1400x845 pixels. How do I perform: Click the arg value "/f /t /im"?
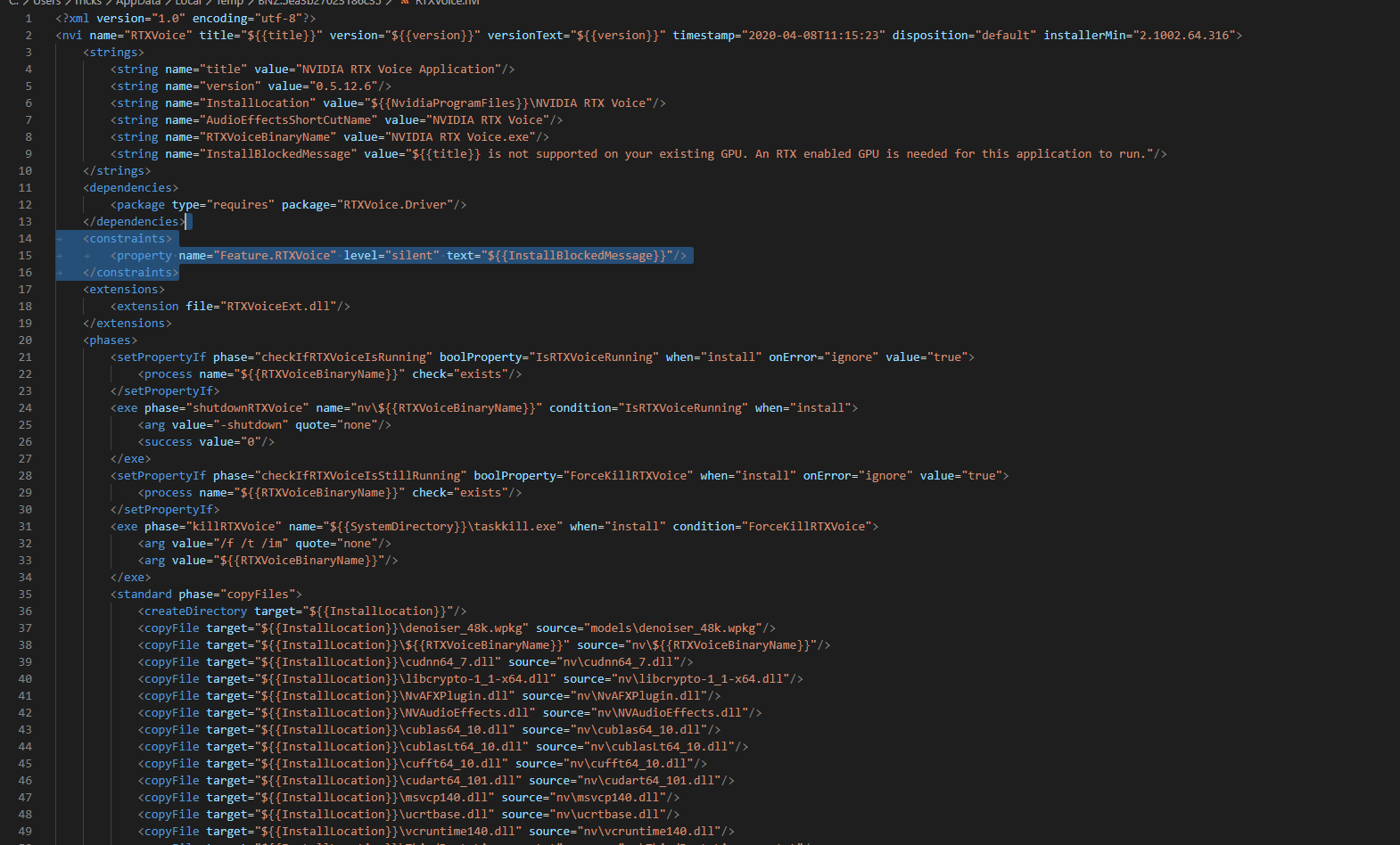coord(251,543)
